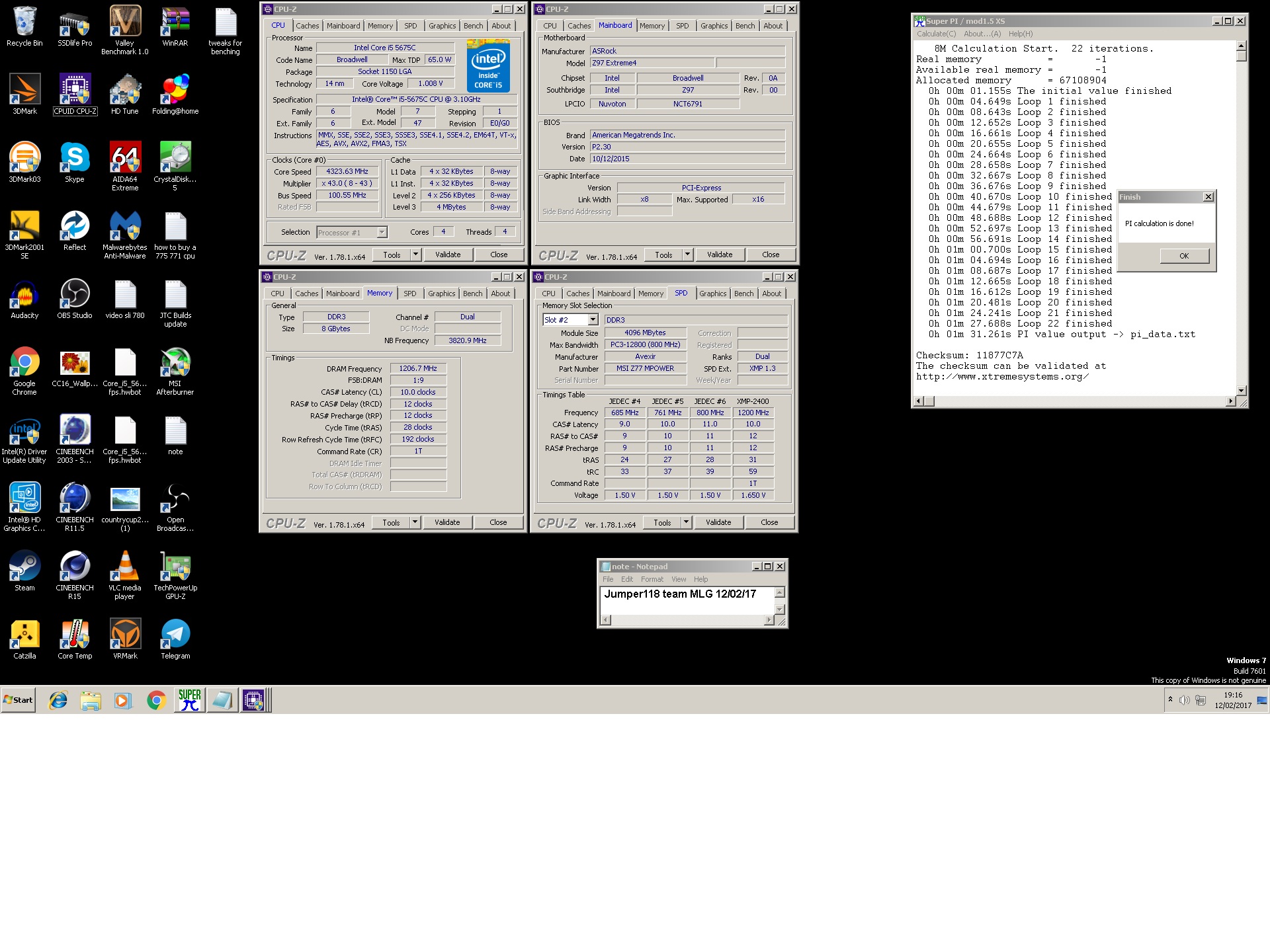Open the Format menu in Notepad
1270x952 pixels.
point(652,579)
